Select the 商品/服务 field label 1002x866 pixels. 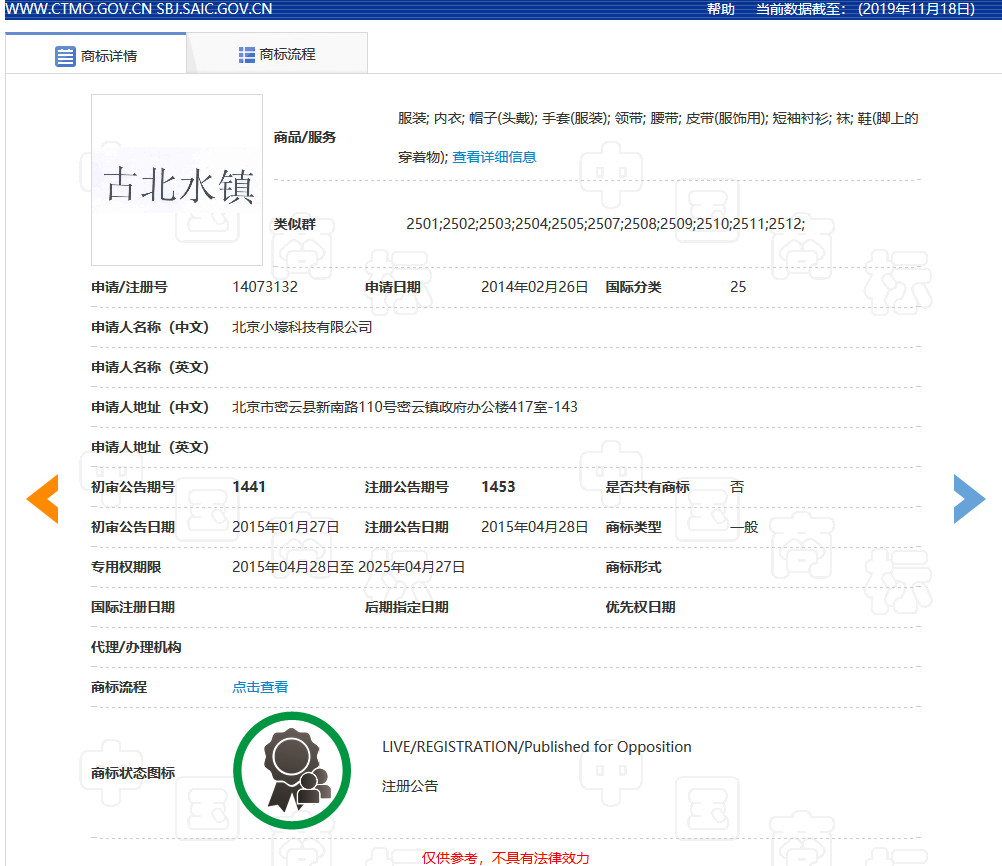tap(305, 137)
